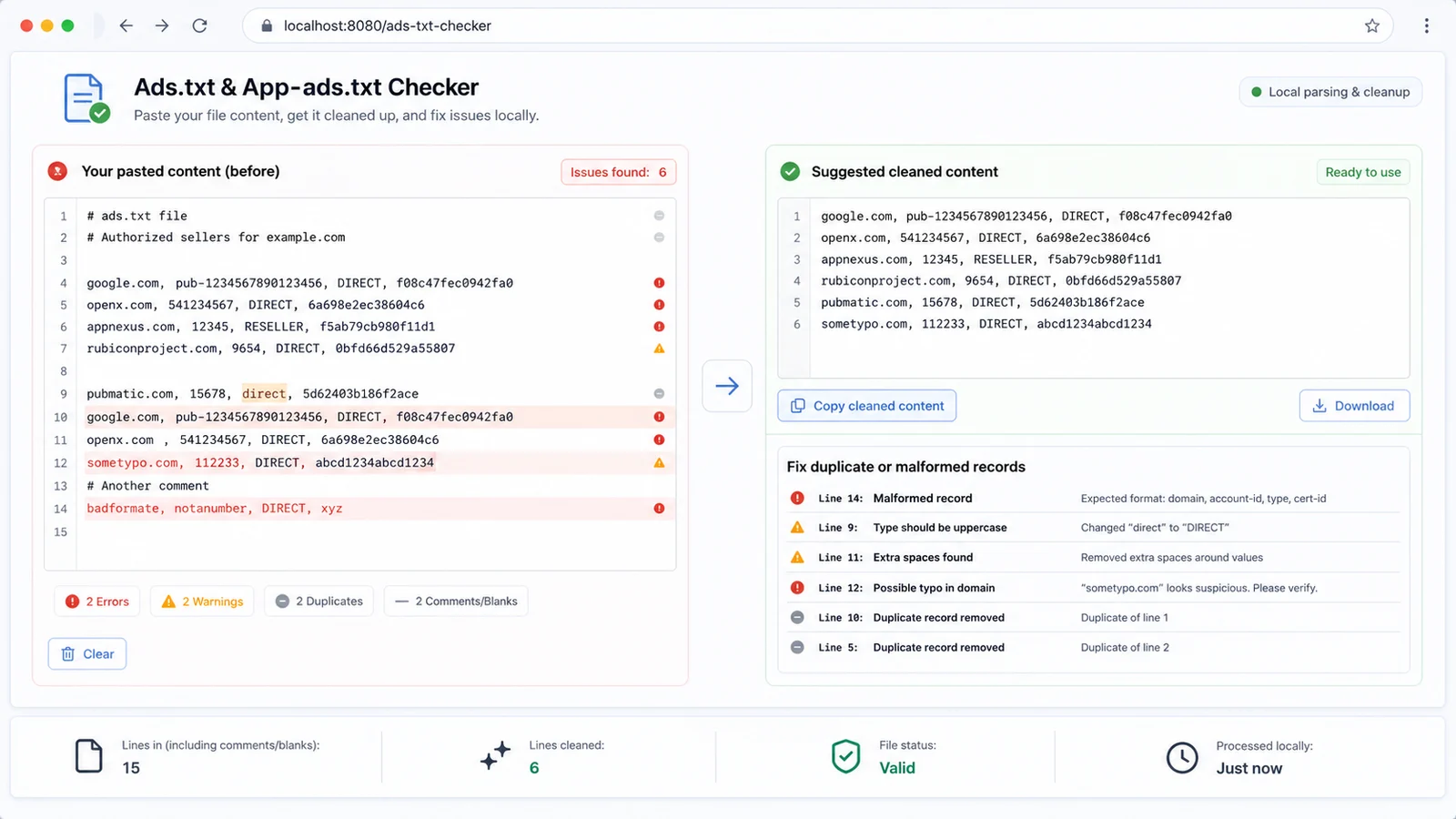Select the Line 10 Duplicate record removed row
Viewport: 1456px width, 819px height.
pyautogui.click(x=1094, y=618)
